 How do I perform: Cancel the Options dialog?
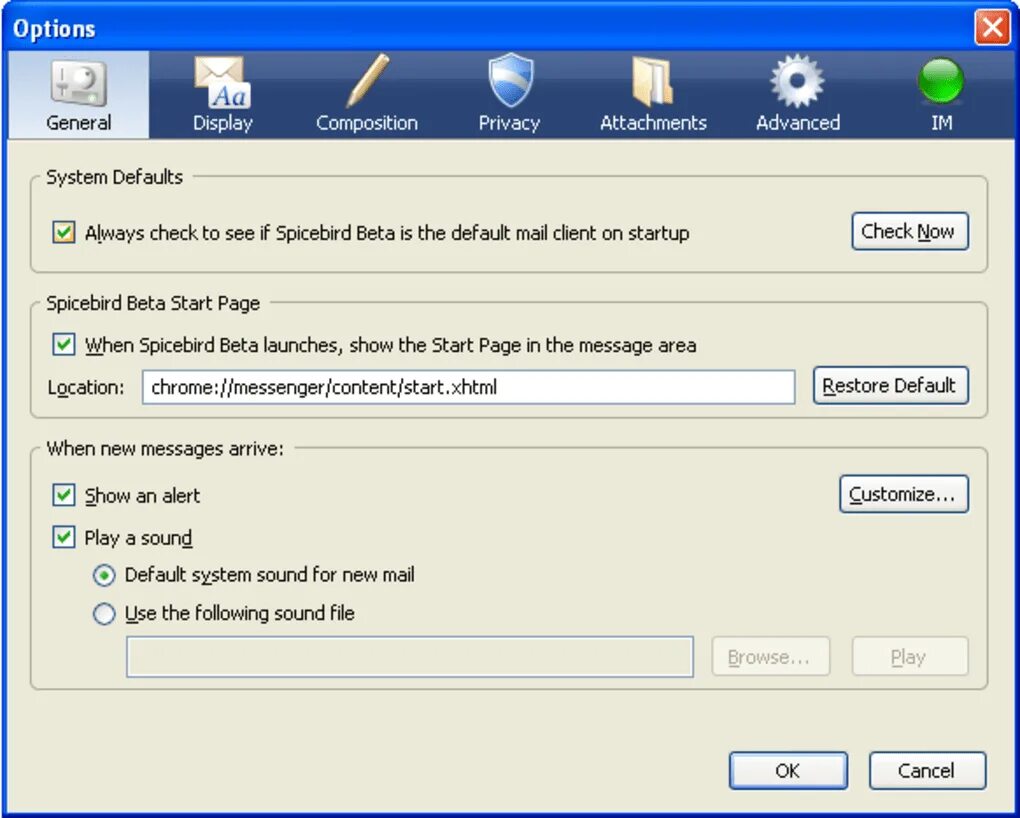[x=928, y=770]
